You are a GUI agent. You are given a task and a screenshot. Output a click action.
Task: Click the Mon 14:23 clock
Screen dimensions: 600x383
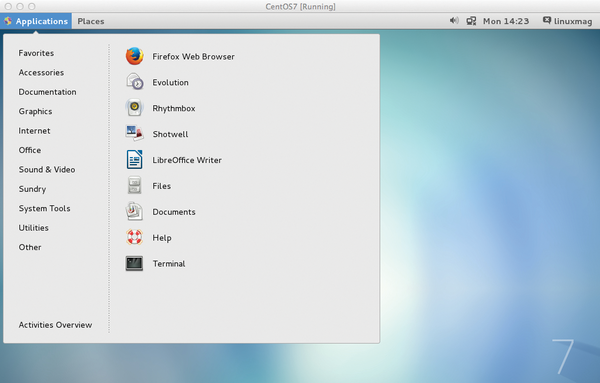point(506,21)
